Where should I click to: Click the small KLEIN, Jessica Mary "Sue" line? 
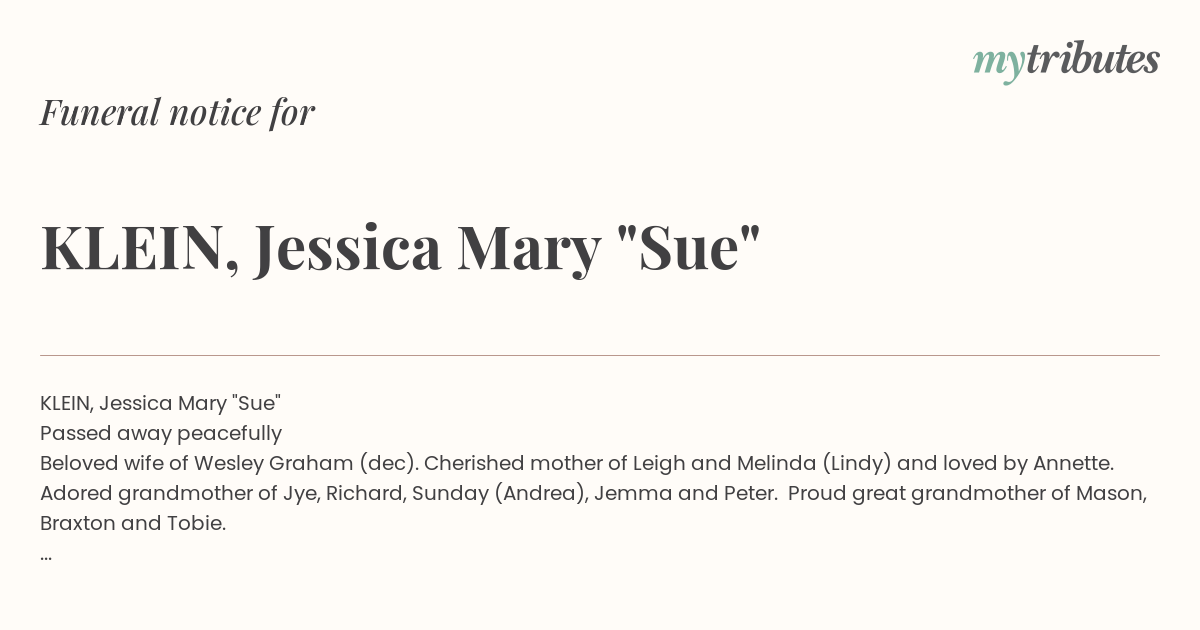[160, 403]
